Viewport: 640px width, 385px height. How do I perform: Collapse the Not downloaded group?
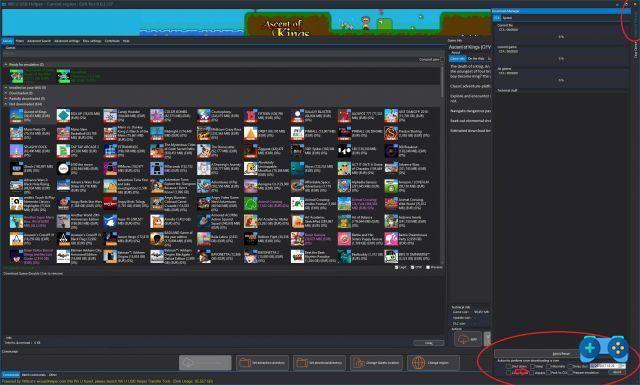pyautogui.click(x=6, y=104)
